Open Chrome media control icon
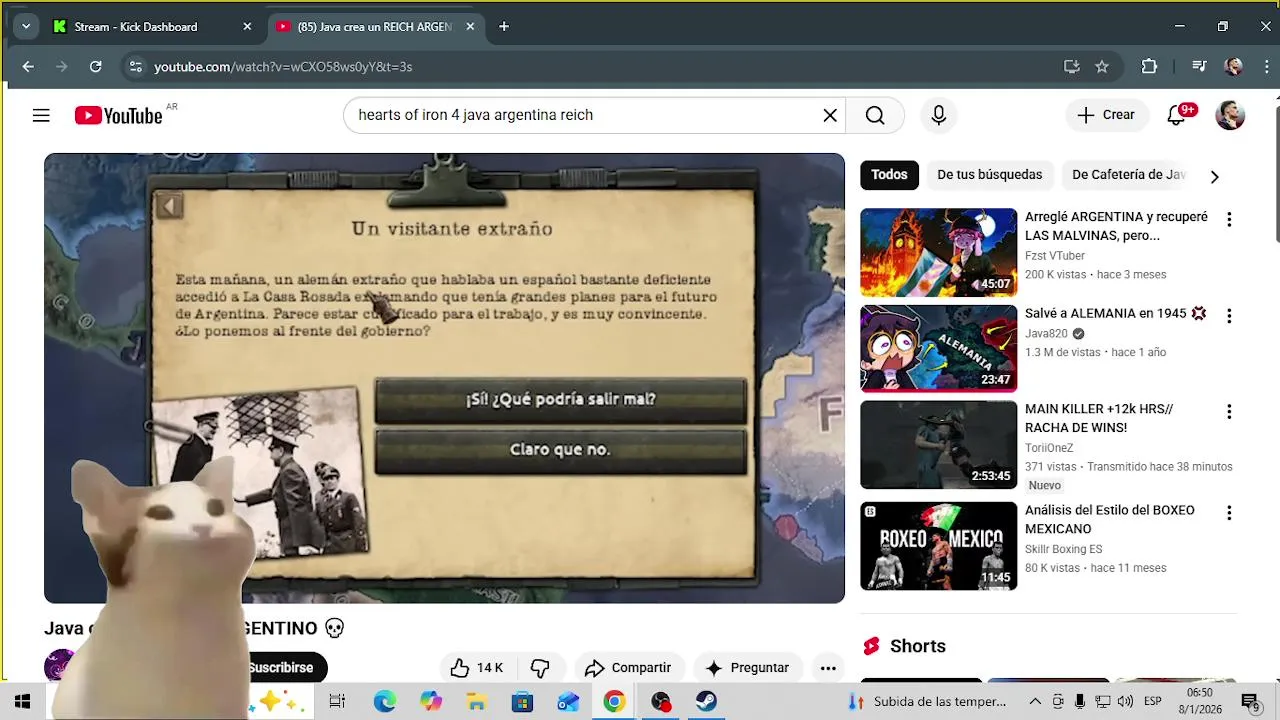 click(x=1199, y=66)
